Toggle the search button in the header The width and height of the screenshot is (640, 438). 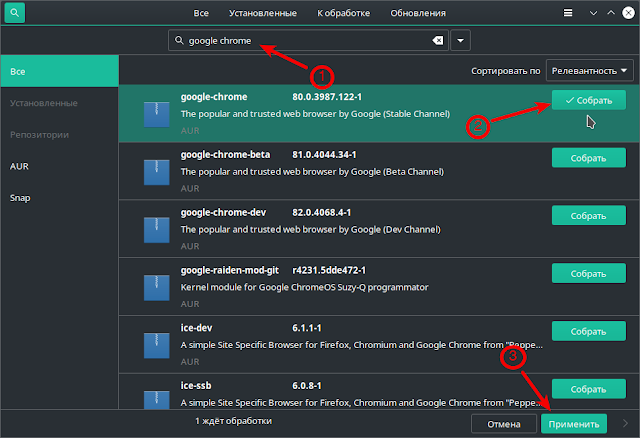coord(15,13)
